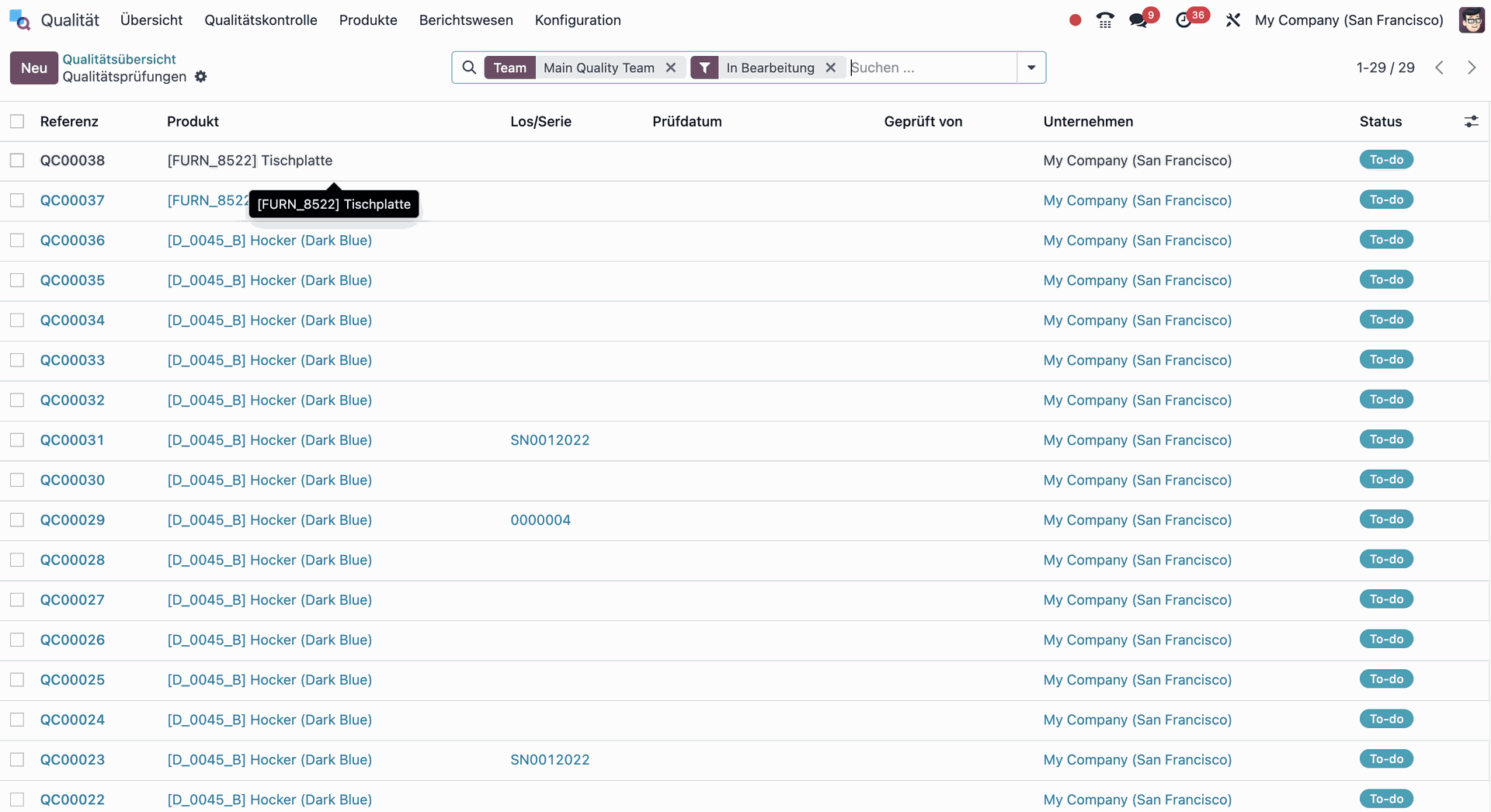Open the activities clock icon
The width and height of the screenshot is (1491, 812).
tap(1183, 20)
